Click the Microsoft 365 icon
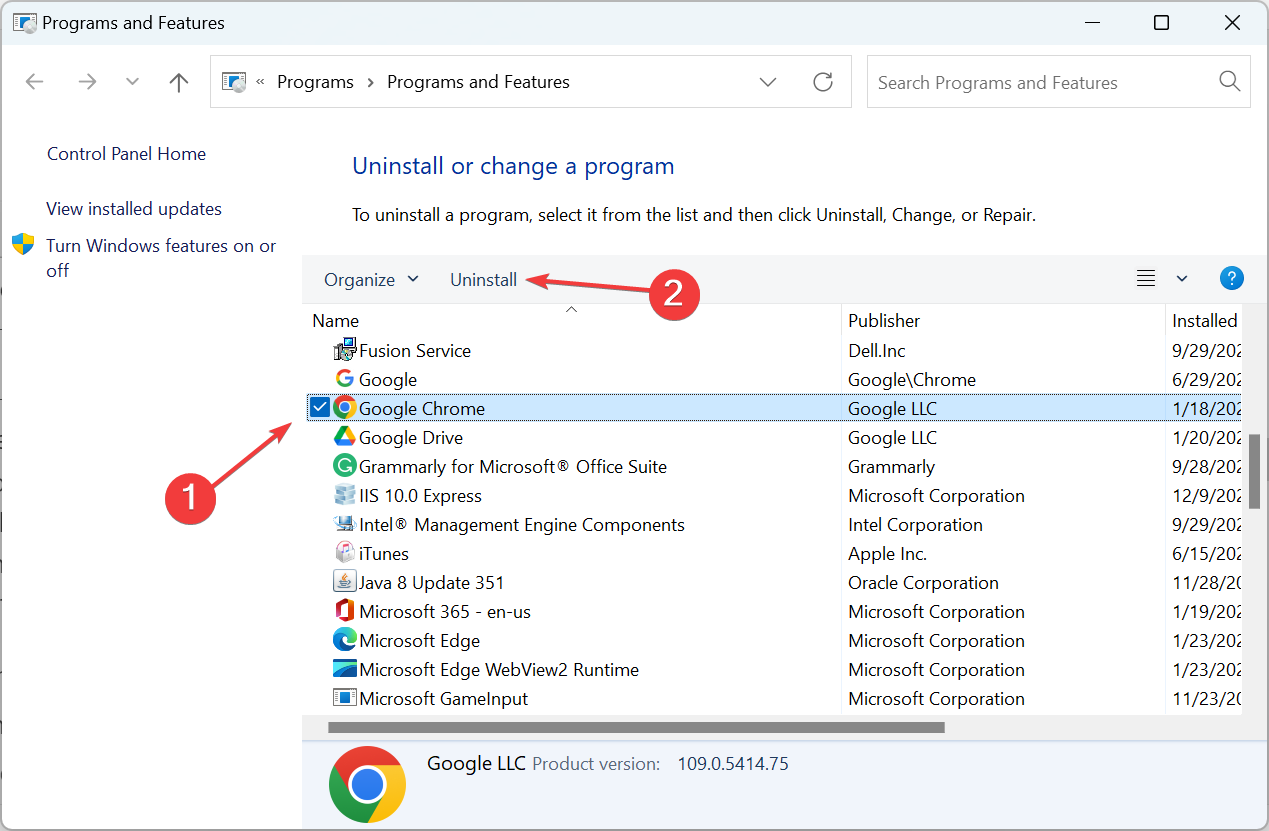The height and width of the screenshot is (831, 1269). (x=344, y=611)
